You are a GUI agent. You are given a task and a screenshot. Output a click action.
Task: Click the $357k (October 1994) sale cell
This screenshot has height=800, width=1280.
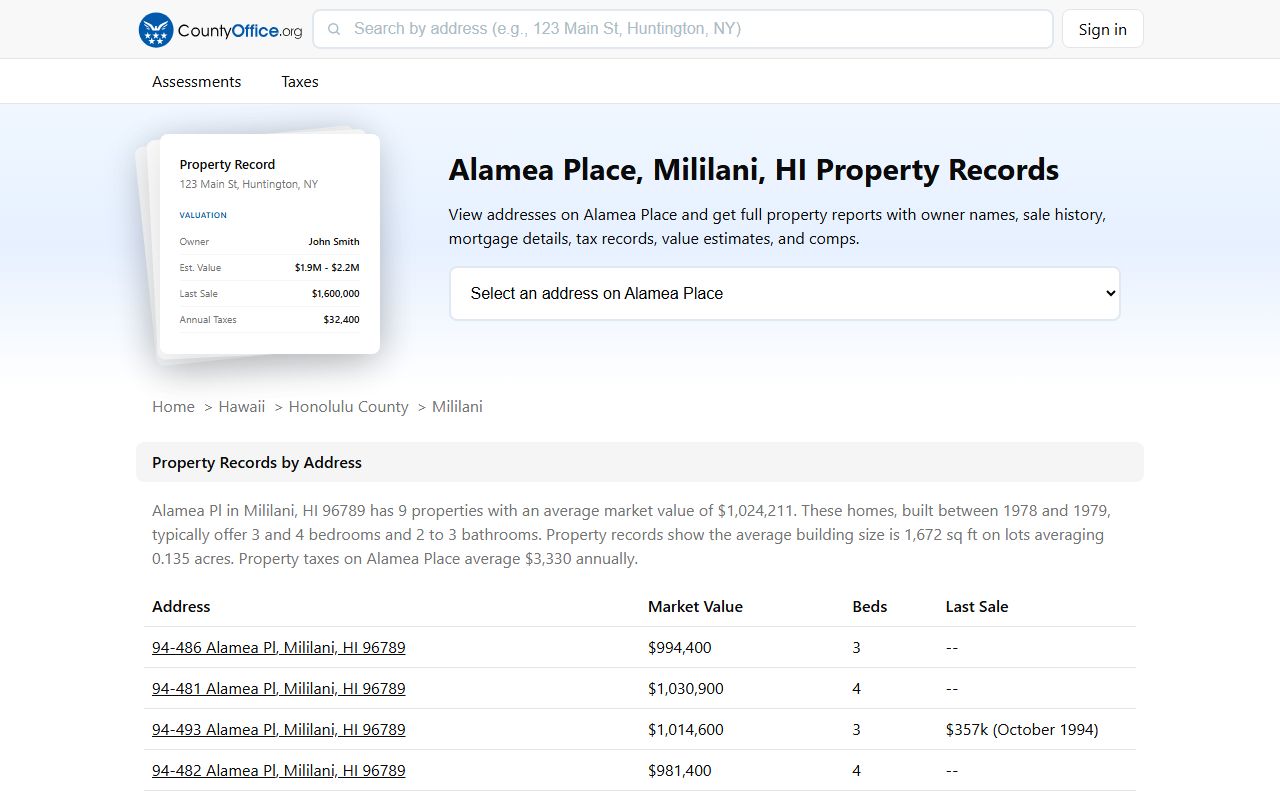(1022, 730)
